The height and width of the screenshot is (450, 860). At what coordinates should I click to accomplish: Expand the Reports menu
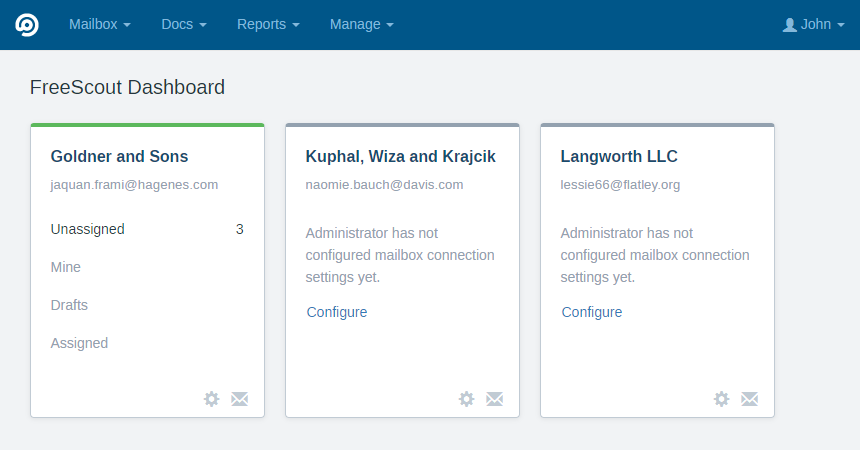coord(268,25)
